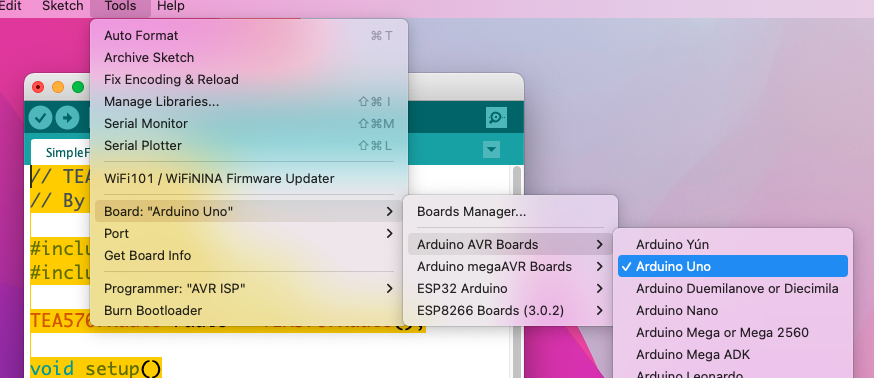Expand ESP32 Arduino submenu
The image size is (874, 378).
[x=510, y=288]
